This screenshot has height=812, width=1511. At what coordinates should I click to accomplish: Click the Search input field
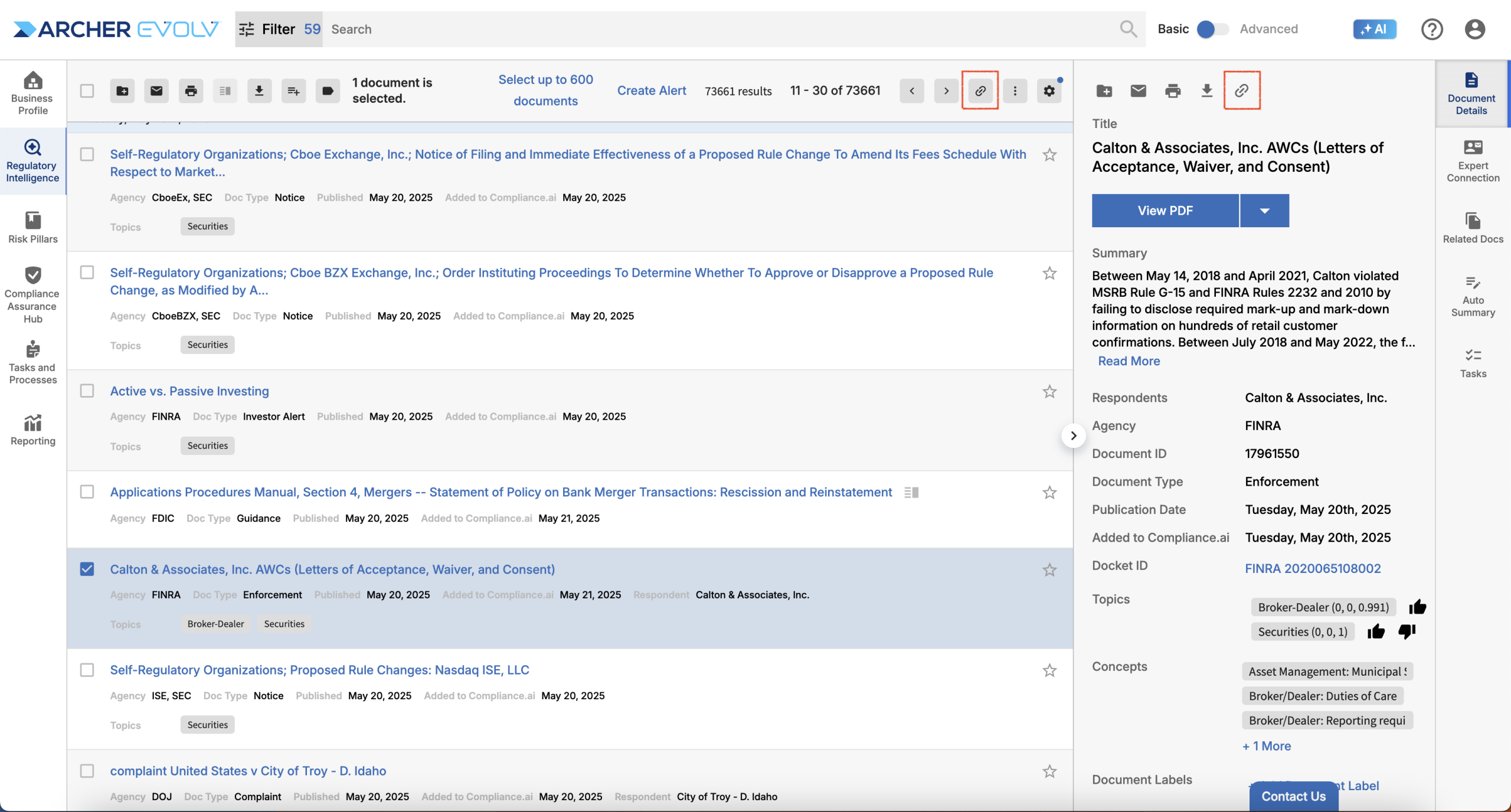(720, 29)
